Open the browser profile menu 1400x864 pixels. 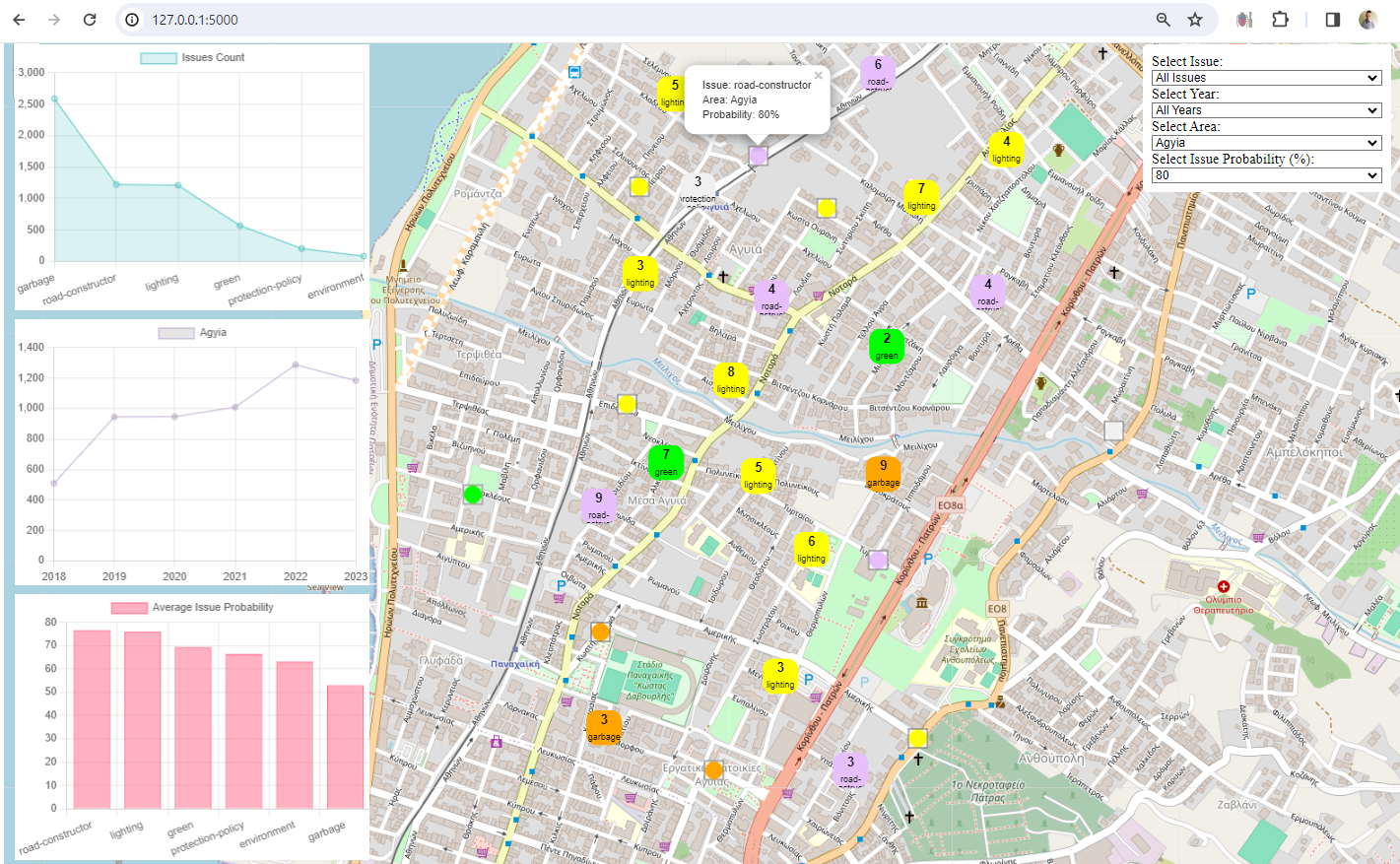[x=1368, y=19]
